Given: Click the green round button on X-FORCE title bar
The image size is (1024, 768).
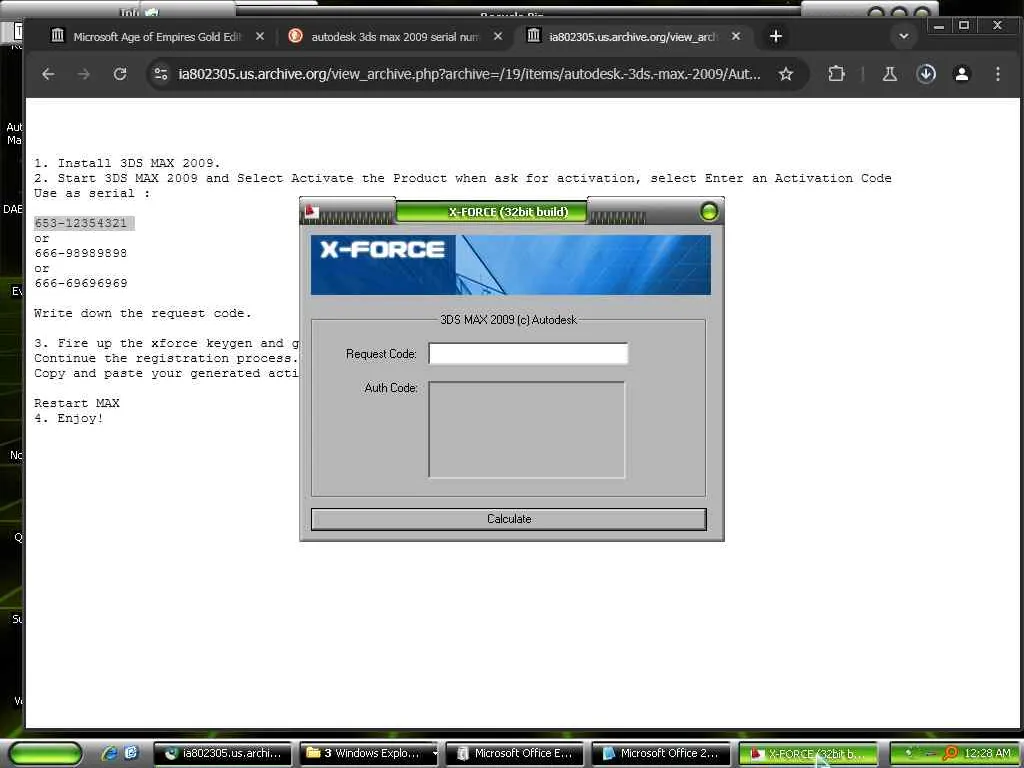Looking at the screenshot, I should (709, 211).
